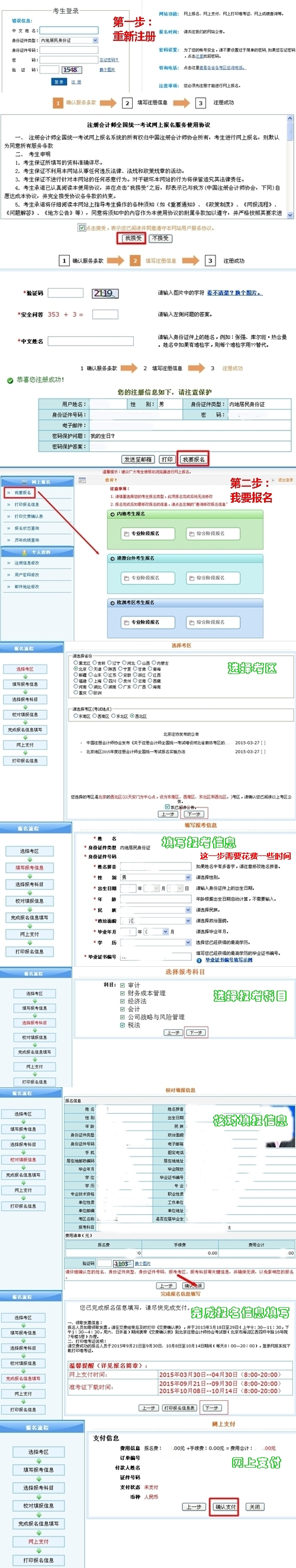Viewport: 296px width, 1568px height.
Task: Focus the registration 中文姓名 field
Action: [x=91, y=341]
